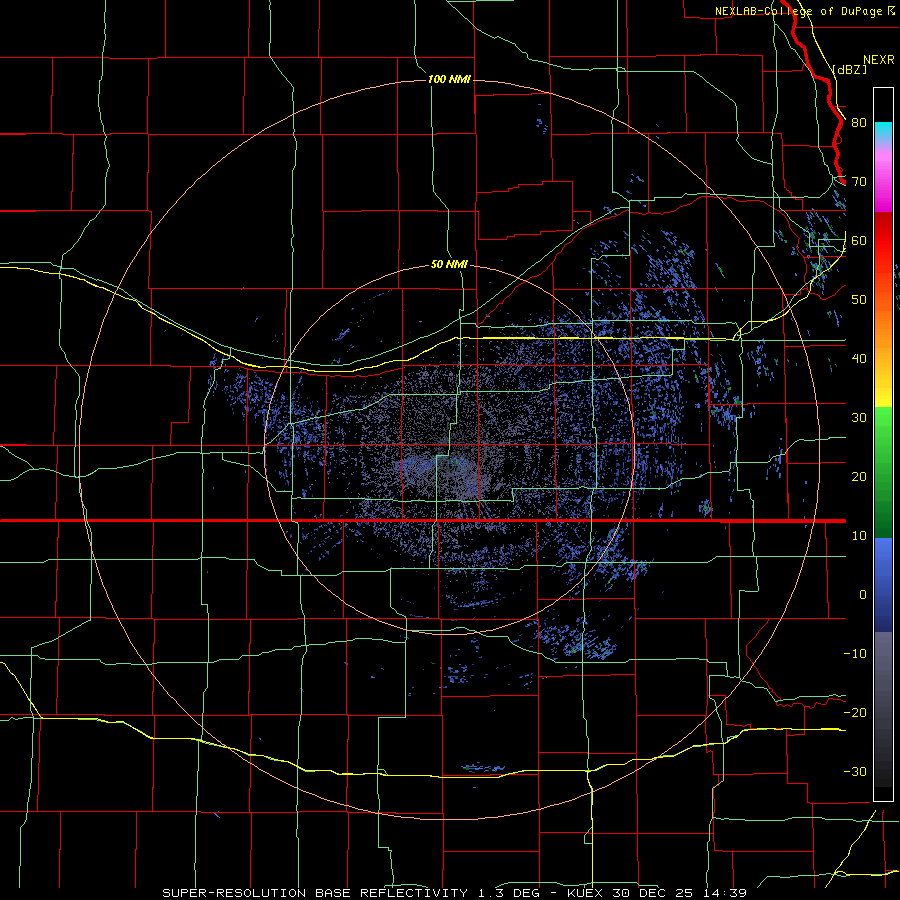Click the 0 value on the dBZ scale
Image resolution: width=900 pixels, height=900 pixels.
coord(863,595)
